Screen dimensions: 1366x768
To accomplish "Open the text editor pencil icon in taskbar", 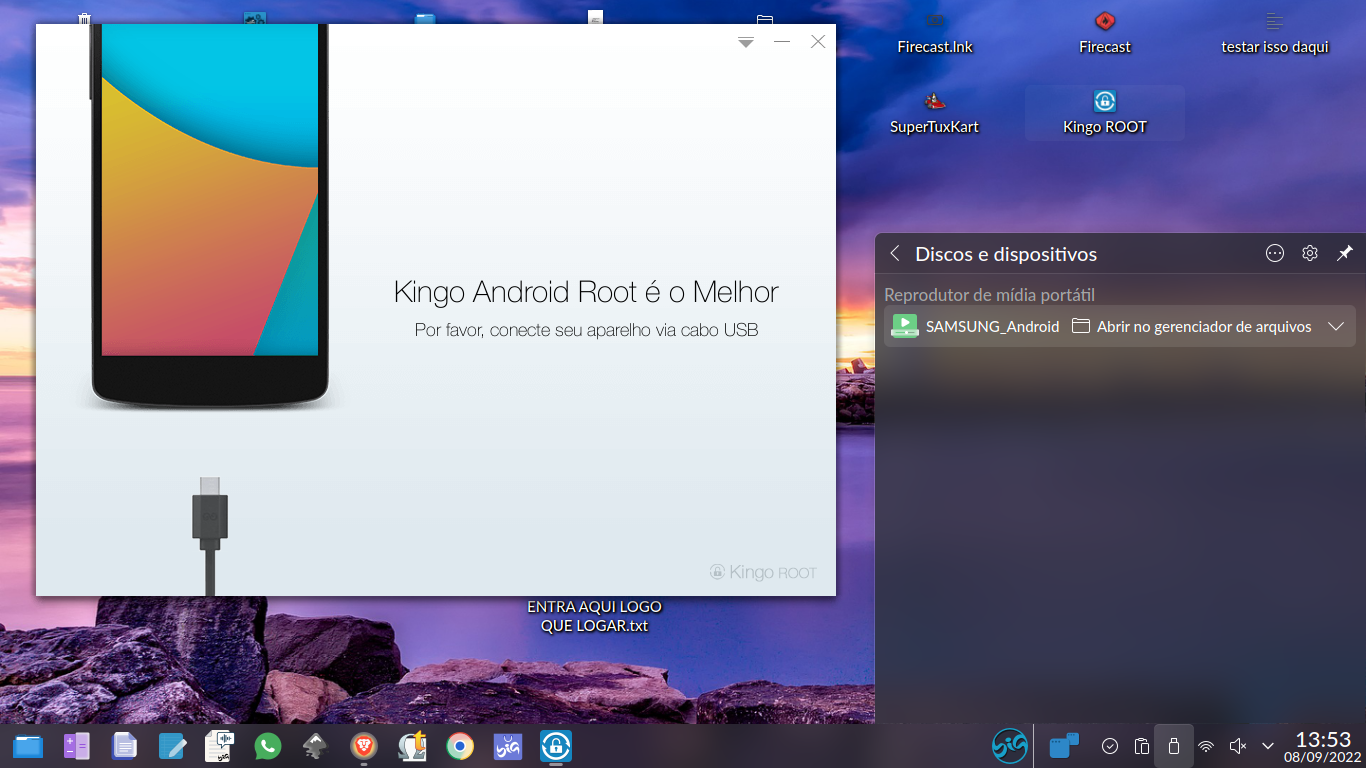I will 172,746.
